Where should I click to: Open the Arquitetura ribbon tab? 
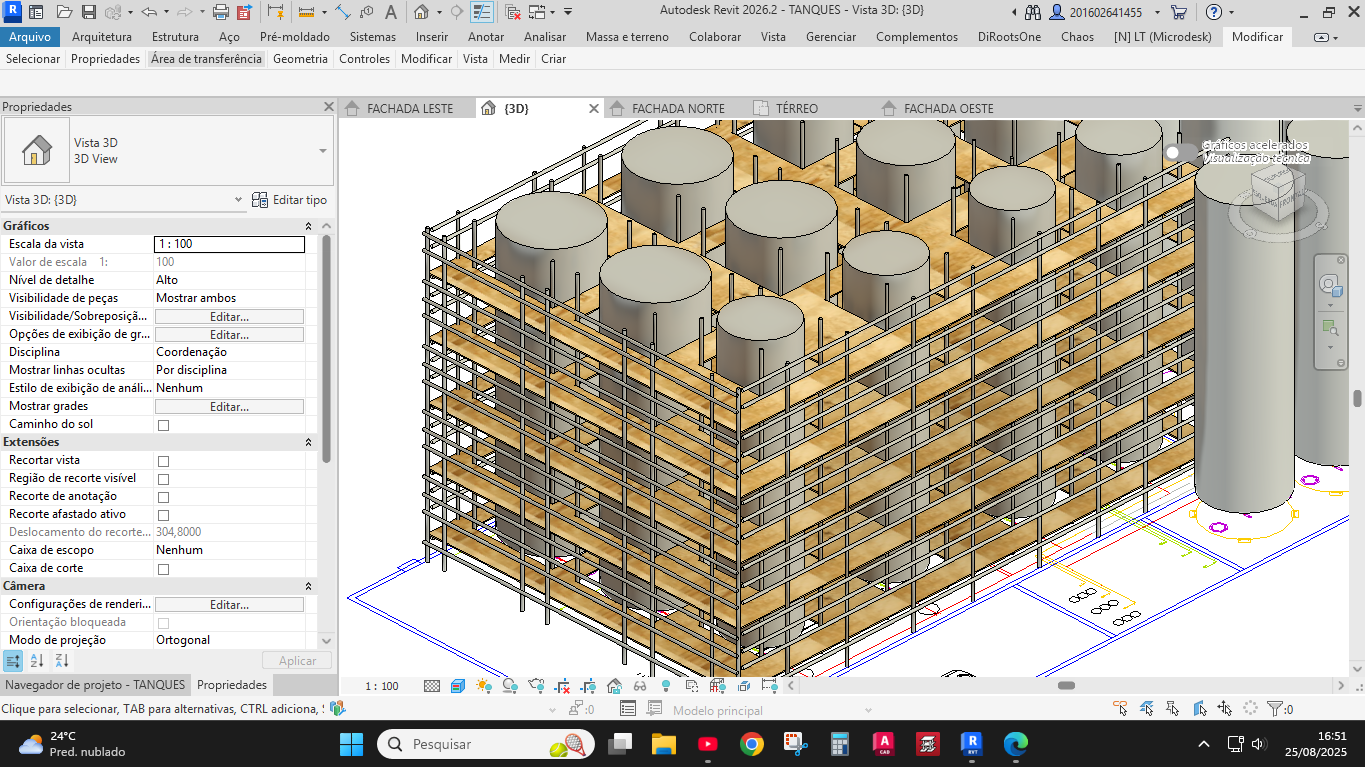102,37
